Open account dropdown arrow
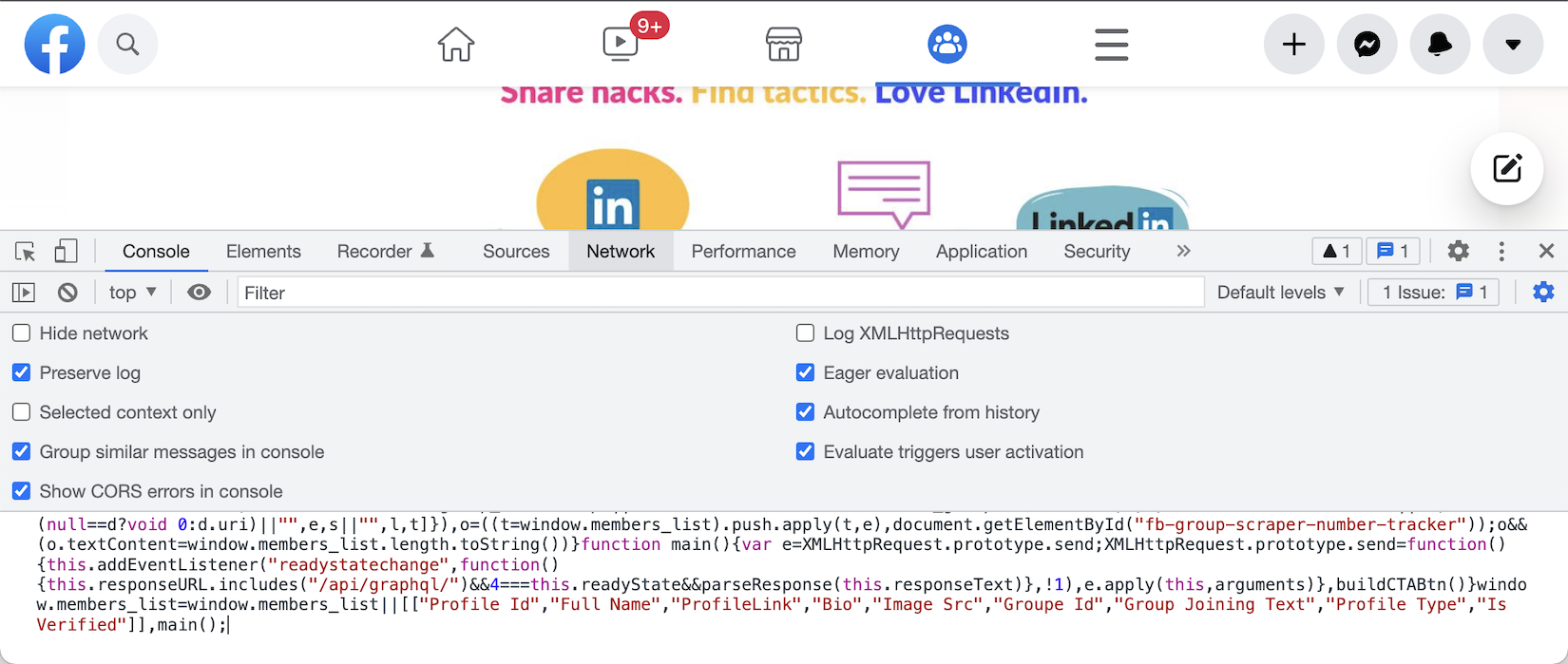This screenshot has width=1568, height=664. click(x=1513, y=44)
